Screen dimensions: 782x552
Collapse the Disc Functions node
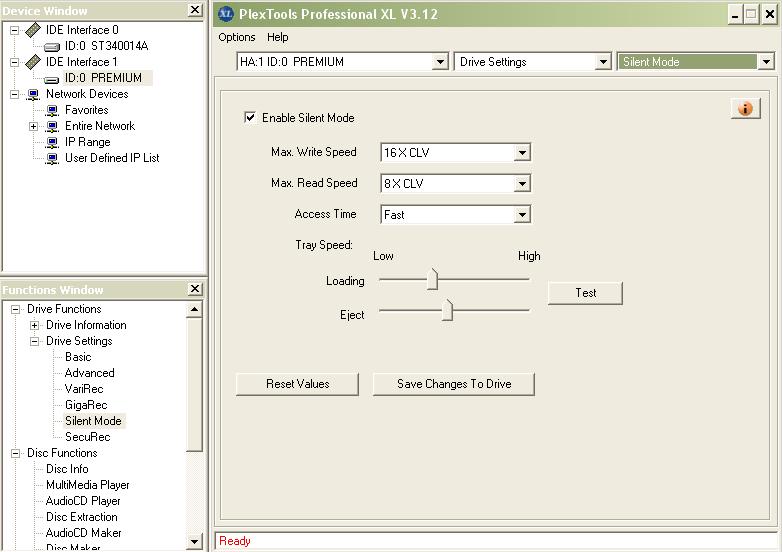tap(15, 453)
